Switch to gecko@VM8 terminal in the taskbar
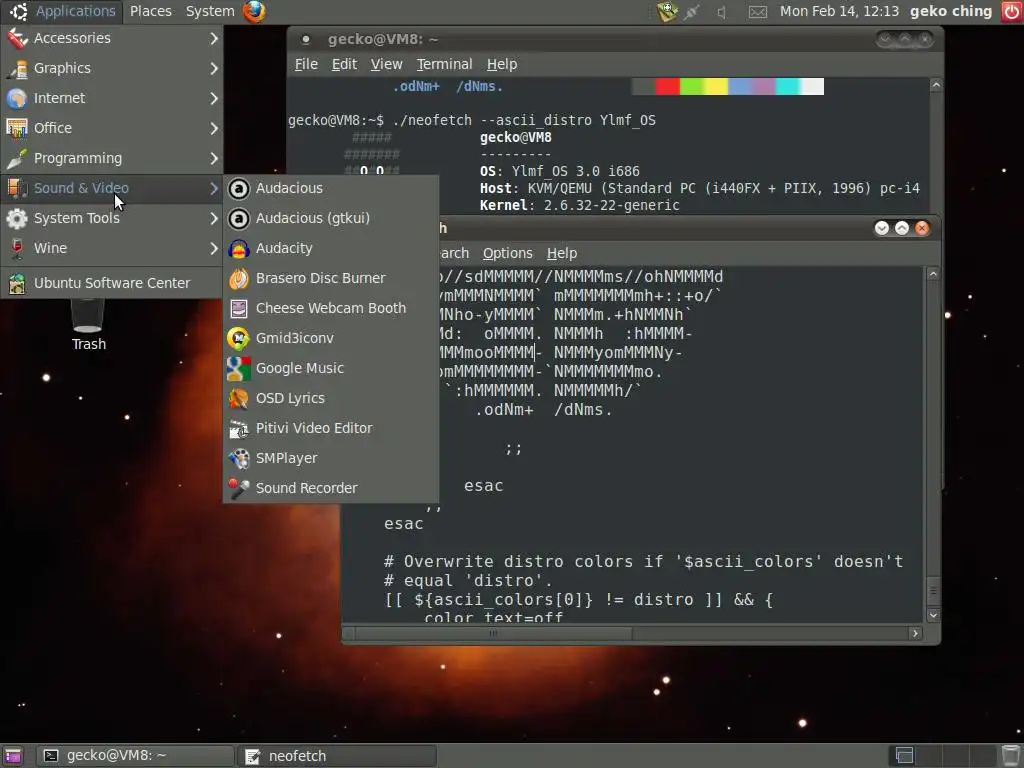This screenshot has width=1024, height=768. [x=135, y=756]
